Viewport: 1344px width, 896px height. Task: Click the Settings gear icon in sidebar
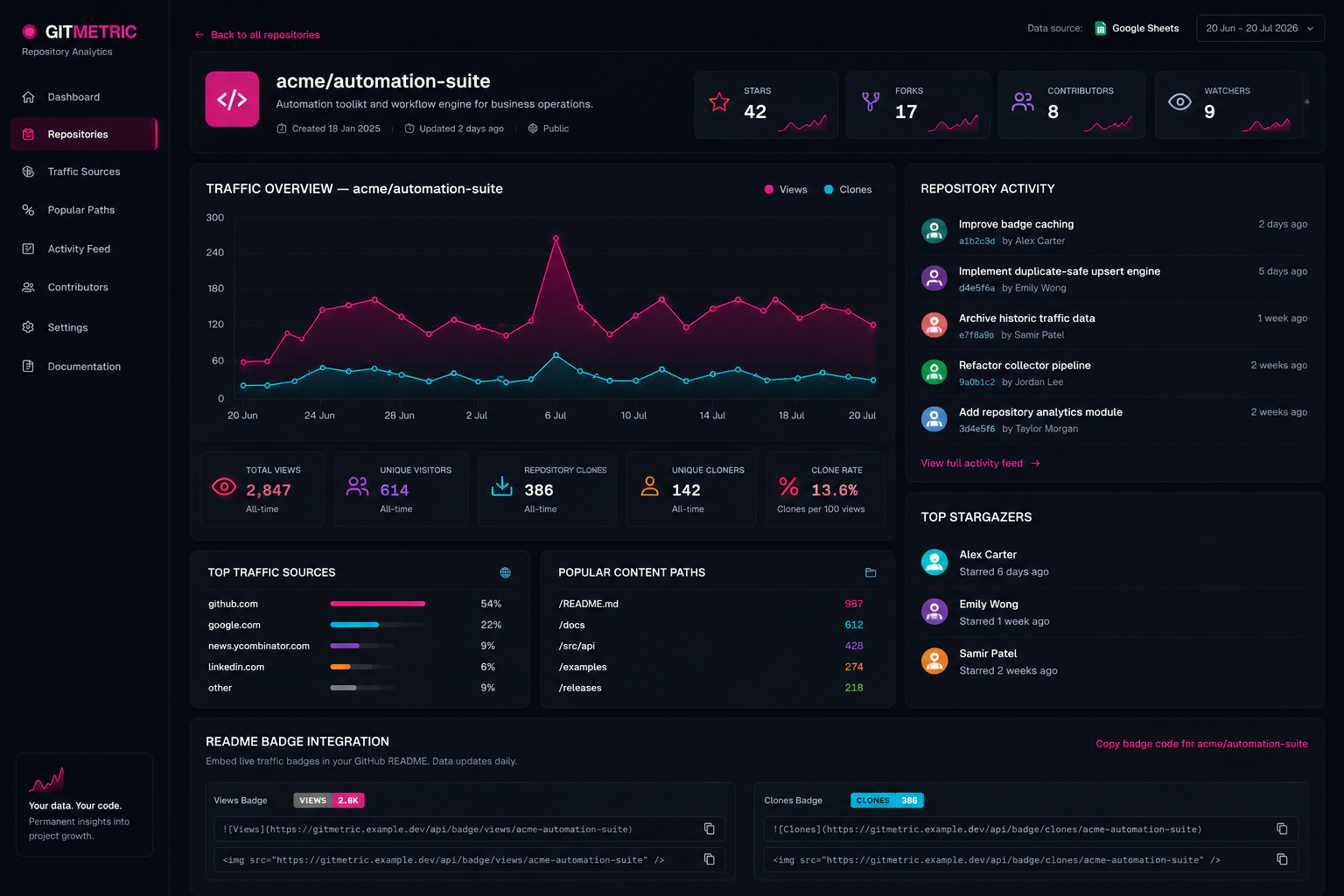point(28,327)
